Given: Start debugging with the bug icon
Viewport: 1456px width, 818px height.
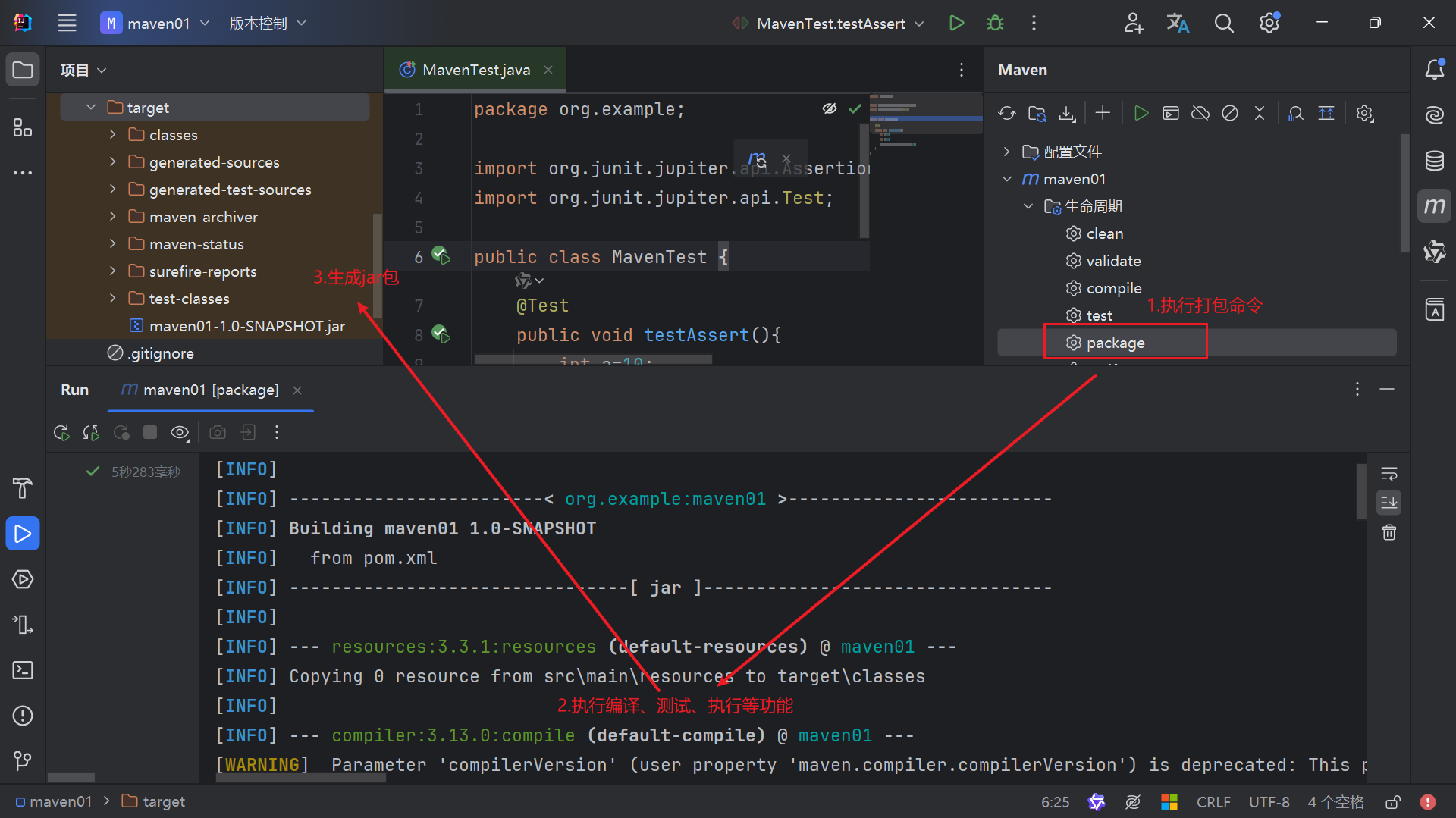Looking at the screenshot, I should point(995,23).
